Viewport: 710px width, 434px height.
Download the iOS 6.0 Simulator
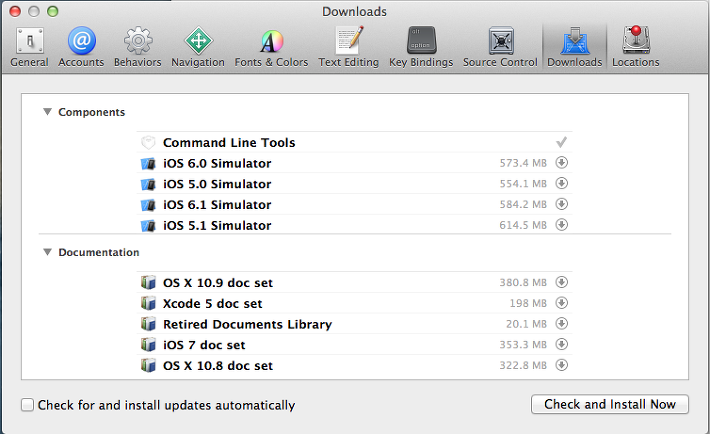click(x=561, y=162)
